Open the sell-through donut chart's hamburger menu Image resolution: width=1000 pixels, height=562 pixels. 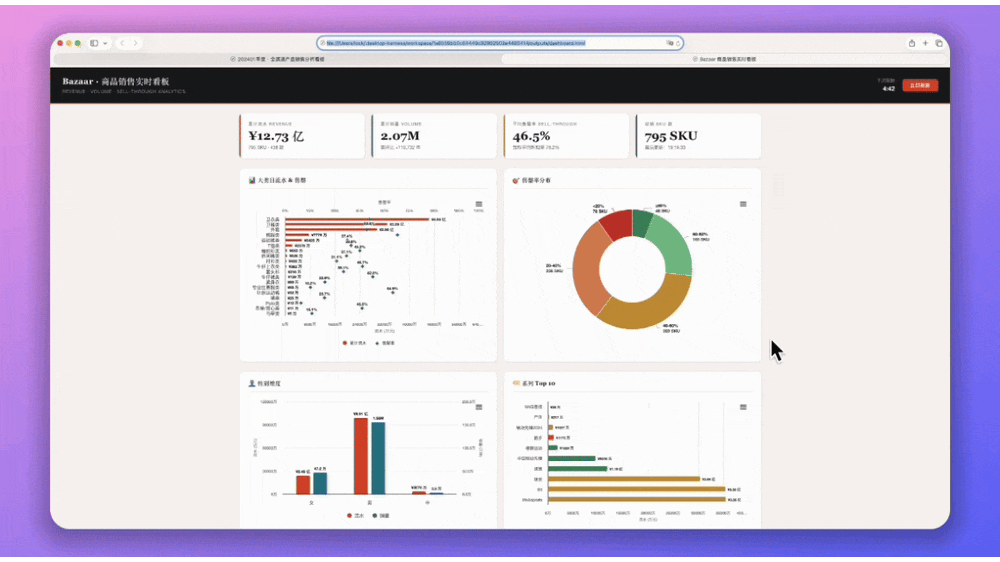[x=743, y=204]
